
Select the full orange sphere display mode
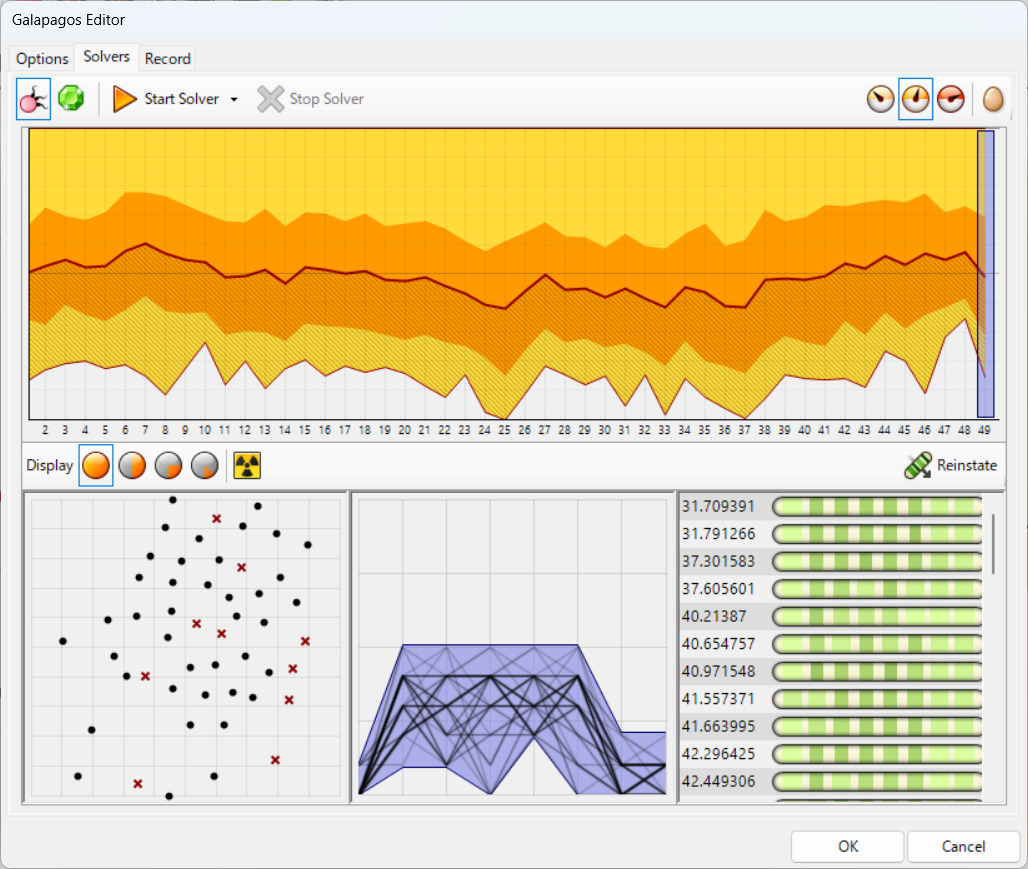pyautogui.click(x=96, y=465)
